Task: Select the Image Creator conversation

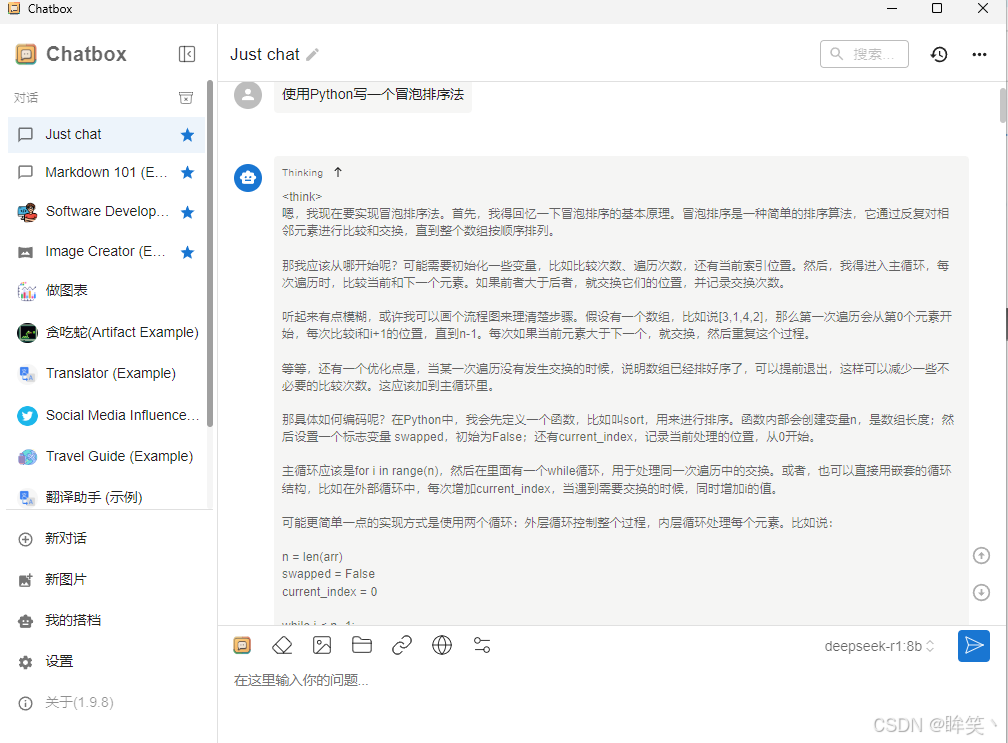Action: [106, 251]
